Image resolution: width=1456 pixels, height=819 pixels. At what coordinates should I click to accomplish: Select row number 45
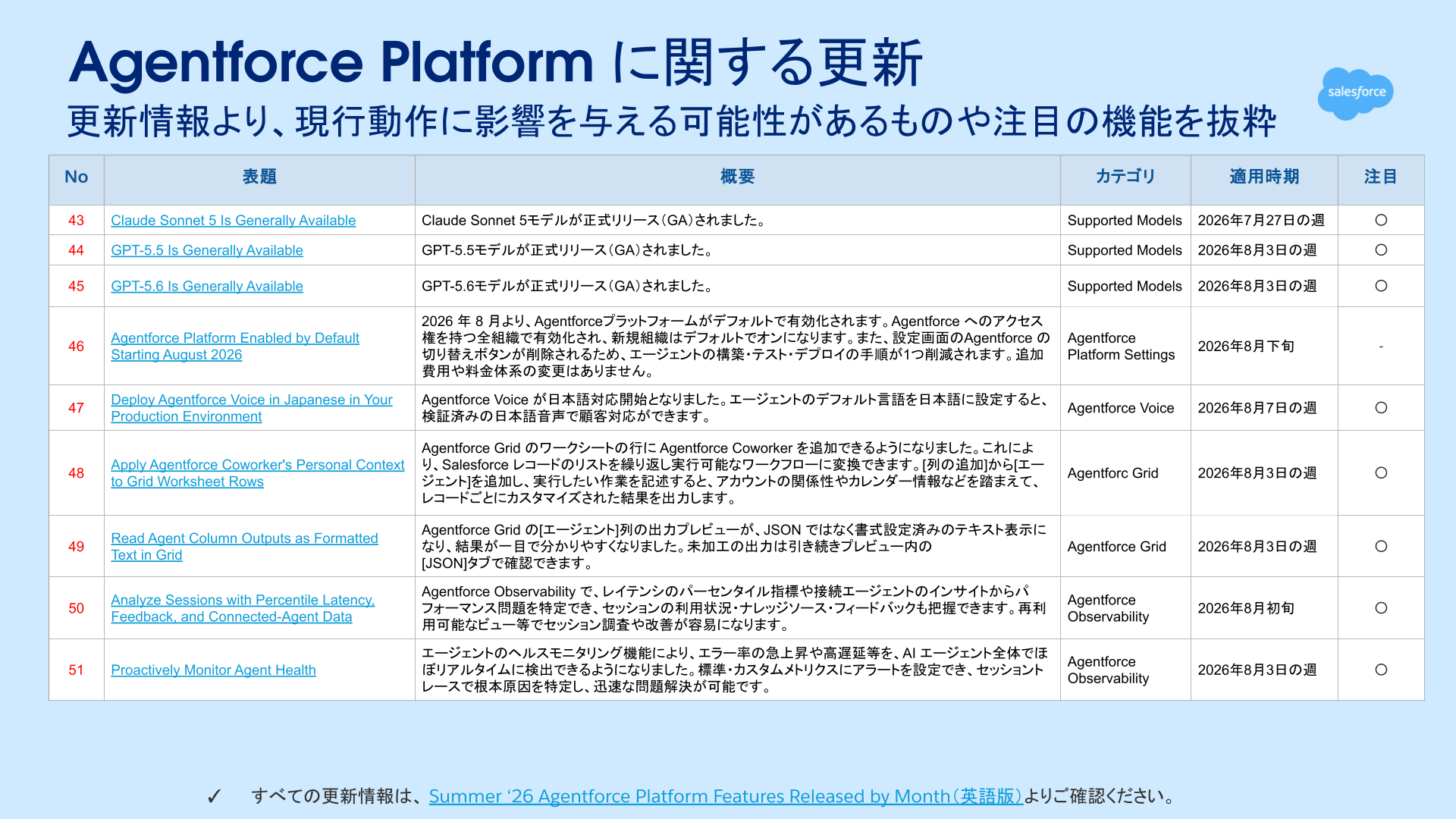[77, 286]
